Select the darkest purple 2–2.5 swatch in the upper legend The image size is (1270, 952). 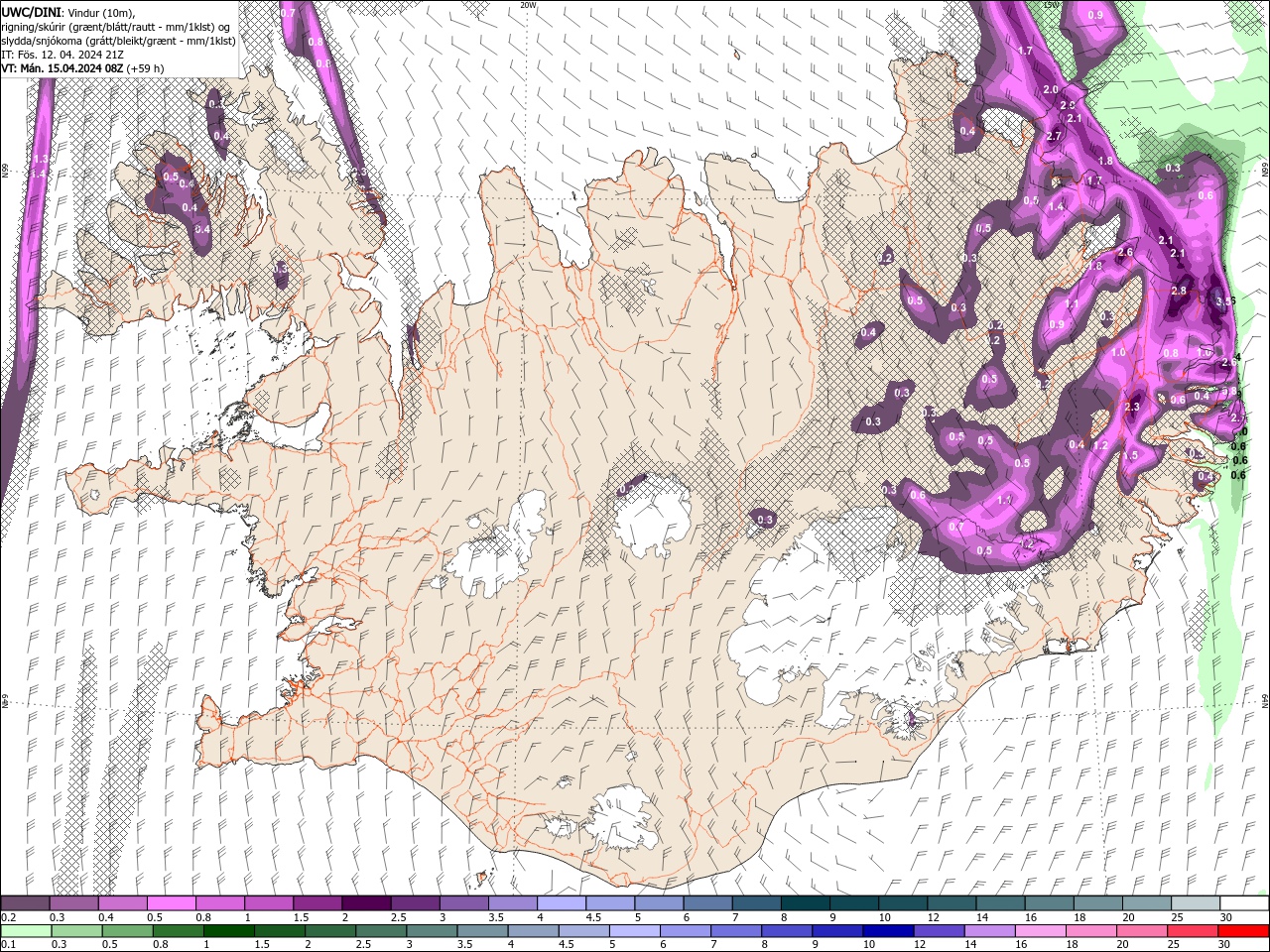coord(366,903)
